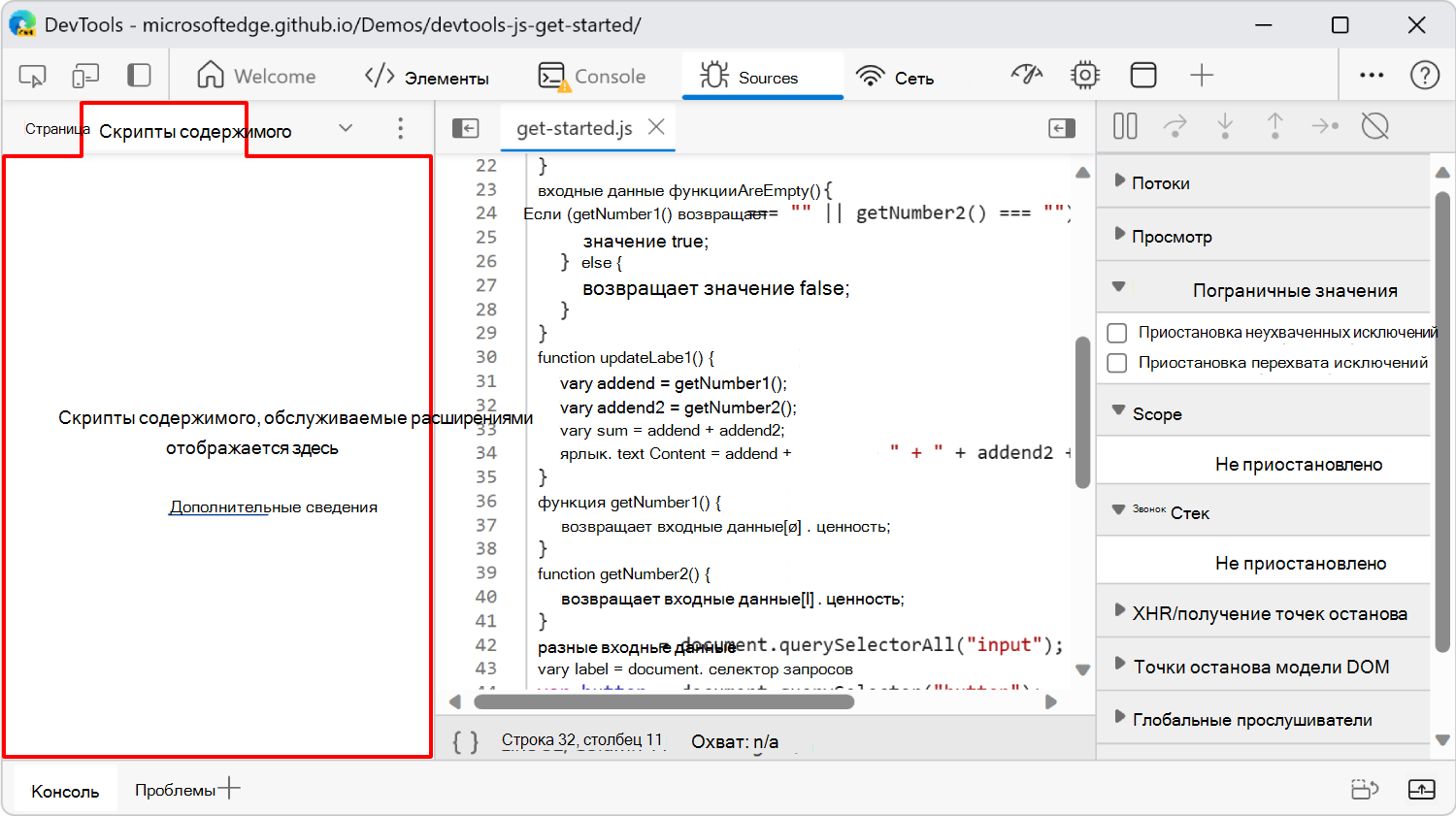Open the Элементы tab

426,76
